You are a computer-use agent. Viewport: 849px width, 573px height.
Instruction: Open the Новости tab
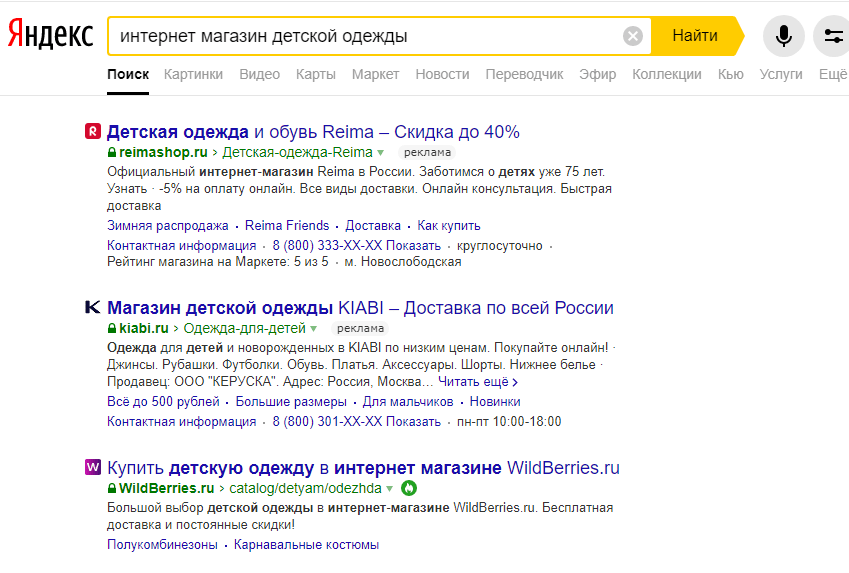coord(442,74)
